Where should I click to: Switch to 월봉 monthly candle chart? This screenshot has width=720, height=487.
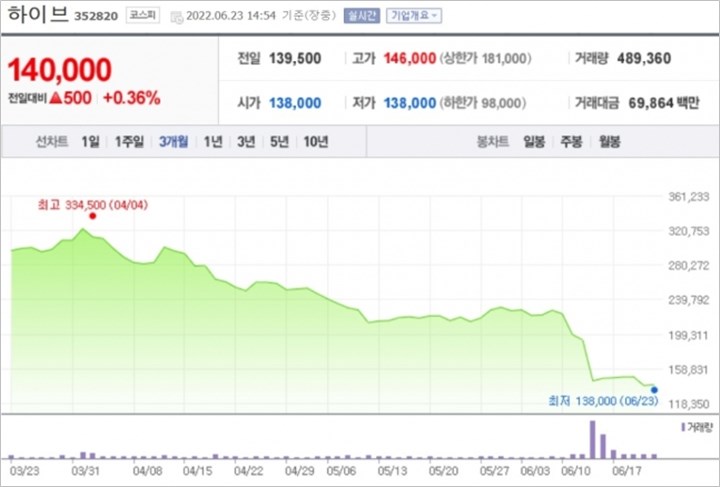coord(610,142)
